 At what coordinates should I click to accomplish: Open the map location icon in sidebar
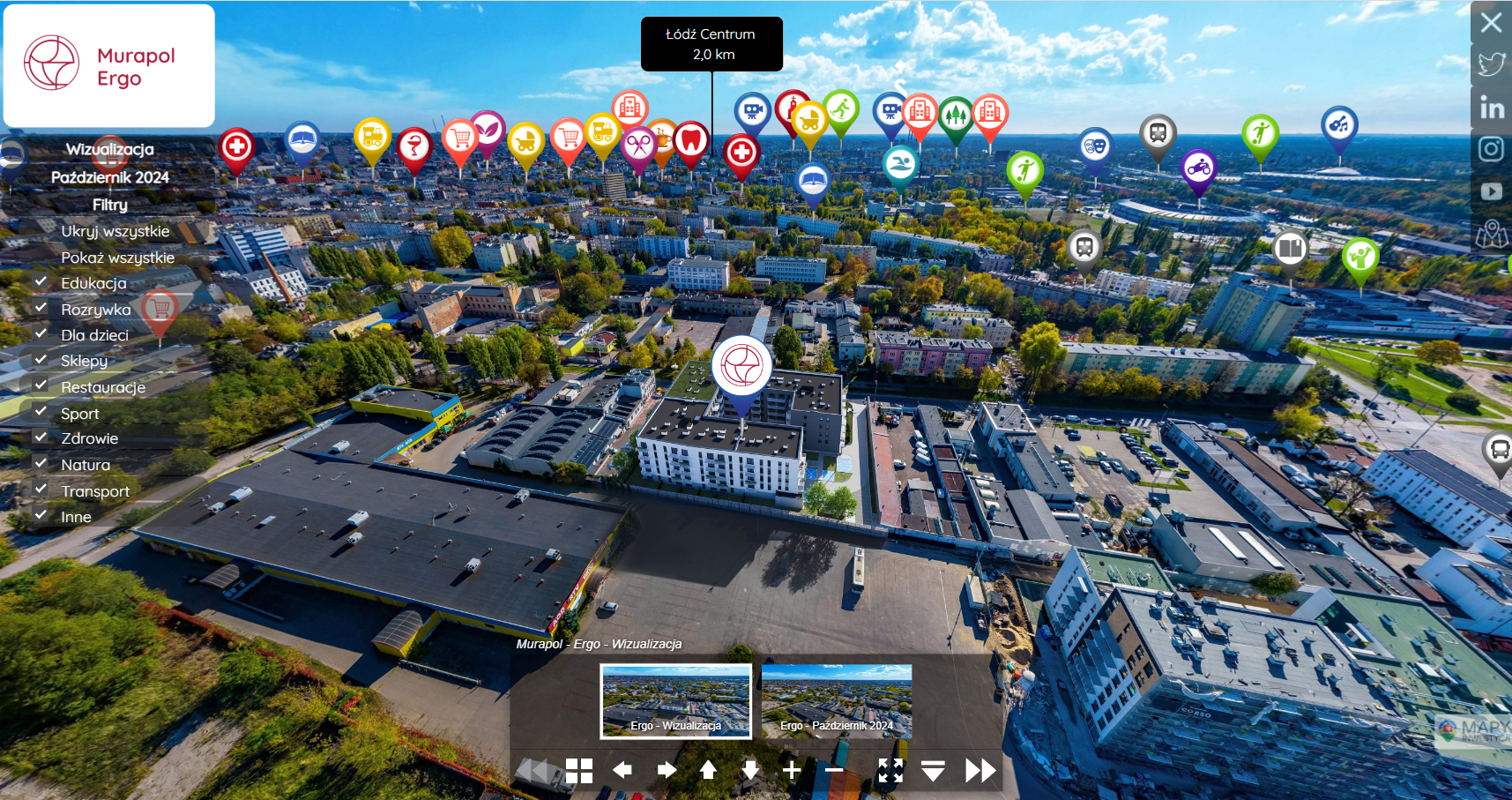(x=1491, y=234)
